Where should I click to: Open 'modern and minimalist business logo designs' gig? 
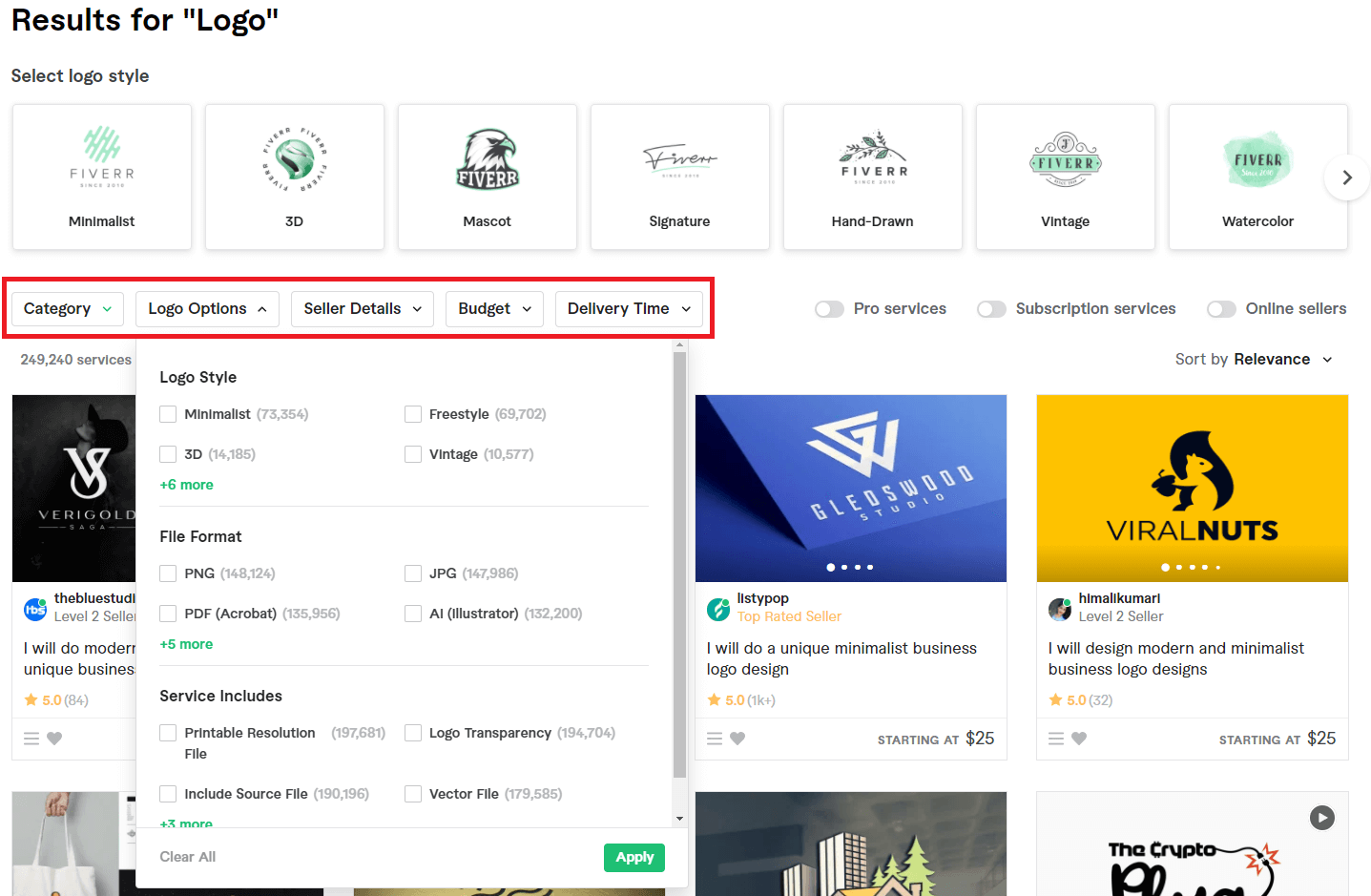click(x=1176, y=658)
